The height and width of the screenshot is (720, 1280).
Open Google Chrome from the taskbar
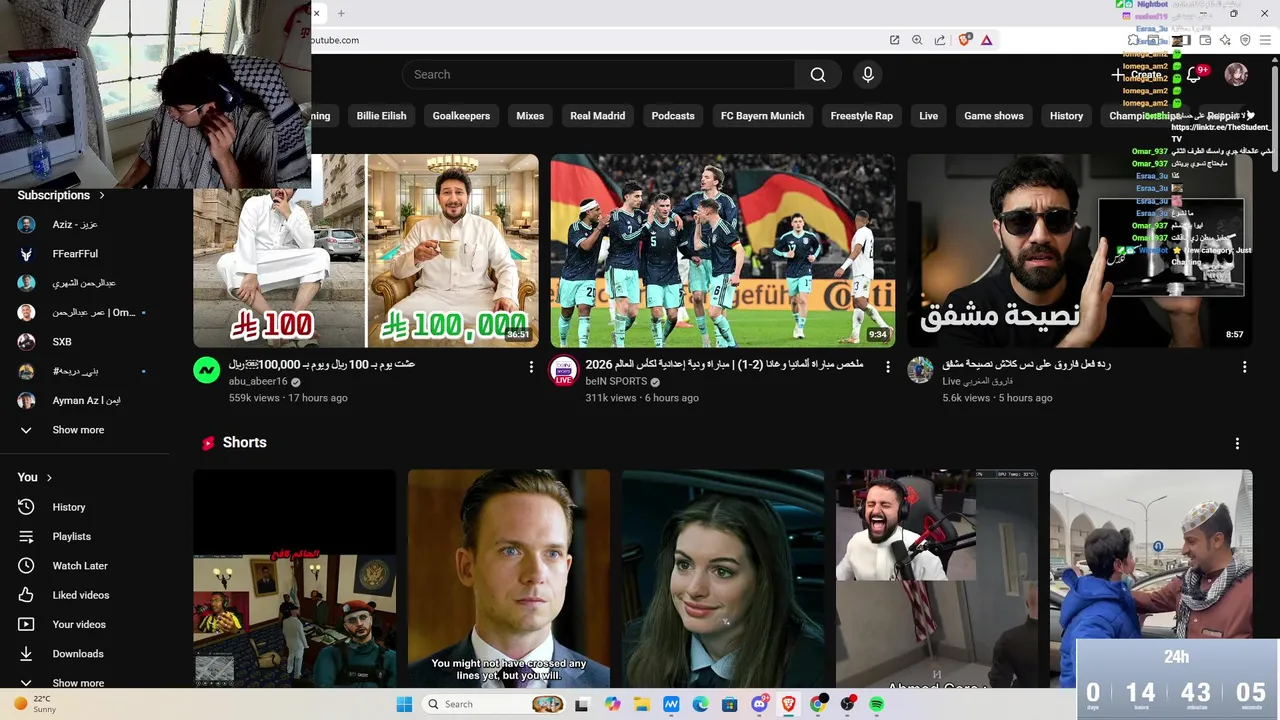[818, 704]
